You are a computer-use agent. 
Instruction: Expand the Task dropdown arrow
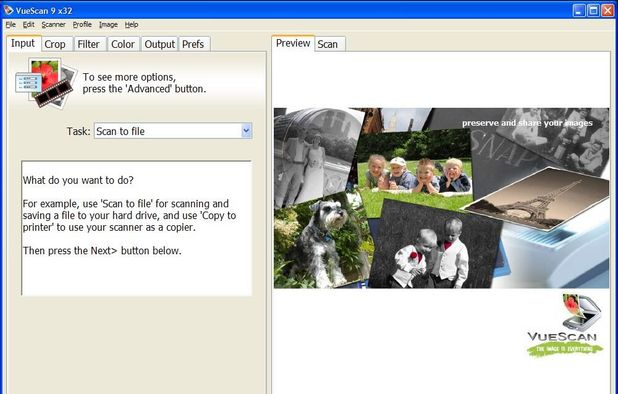point(246,131)
